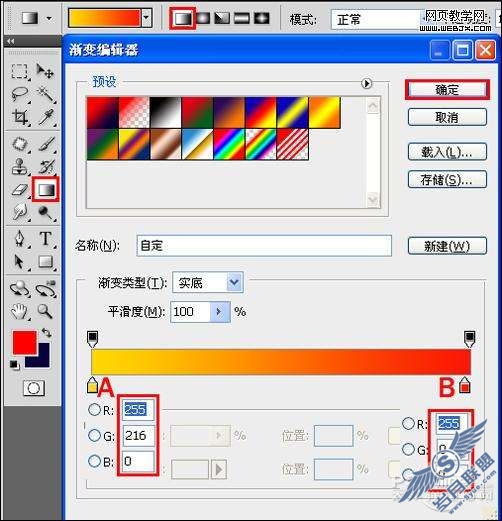
Task: Select the 3D Rotate tool
Action: (x=19, y=289)
